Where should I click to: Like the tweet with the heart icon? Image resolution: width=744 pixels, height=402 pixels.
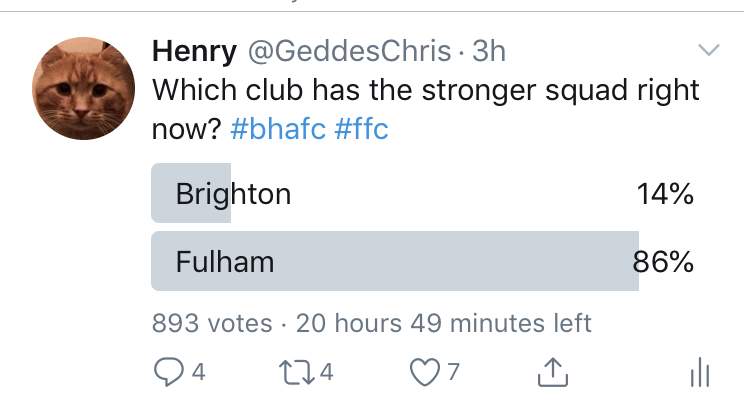coord(425,372)
